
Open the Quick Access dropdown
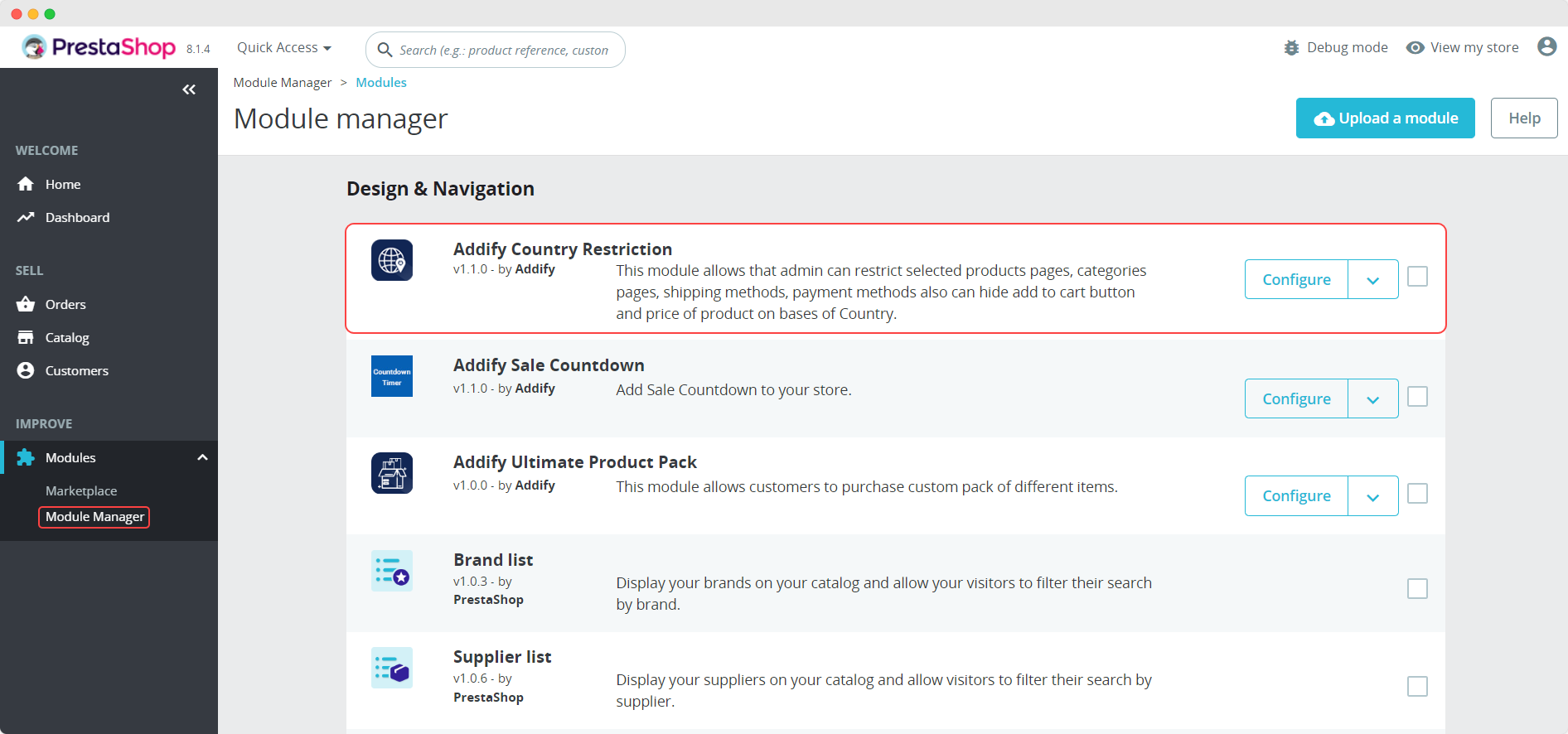point(284,48)
